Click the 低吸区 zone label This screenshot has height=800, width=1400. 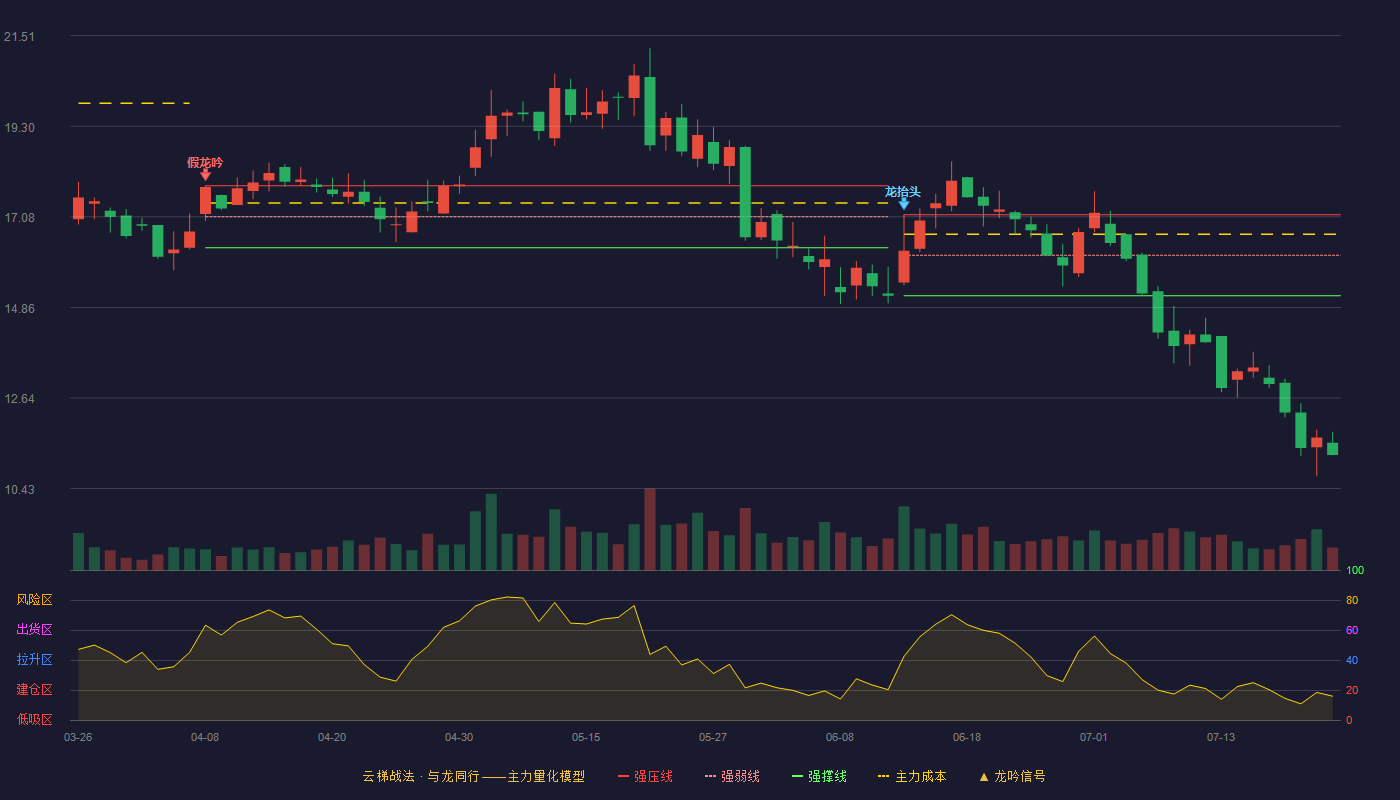pos(34,719)
